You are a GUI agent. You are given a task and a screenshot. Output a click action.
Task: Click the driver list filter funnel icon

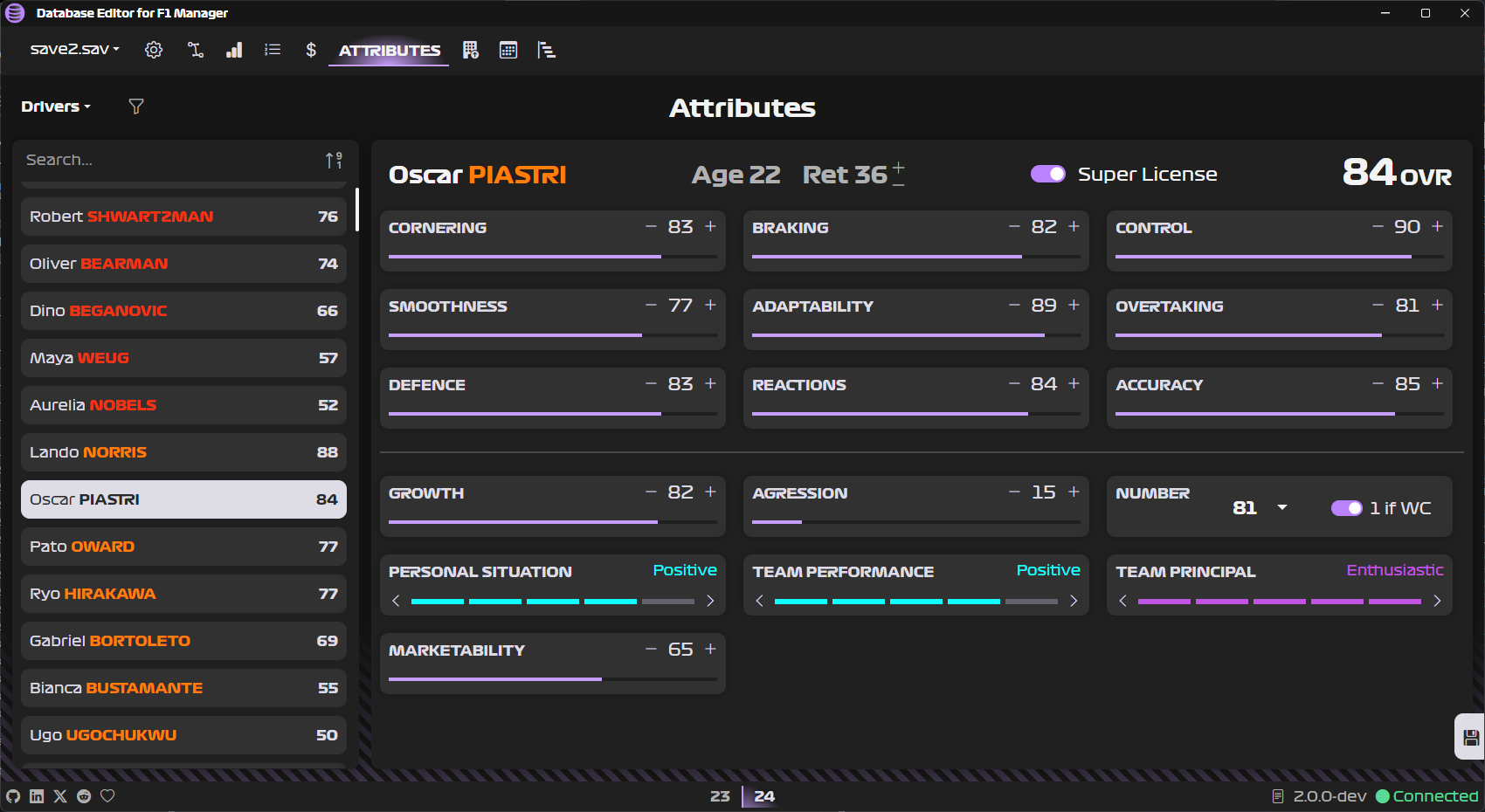pyautogui.click(x=136, y=107)
